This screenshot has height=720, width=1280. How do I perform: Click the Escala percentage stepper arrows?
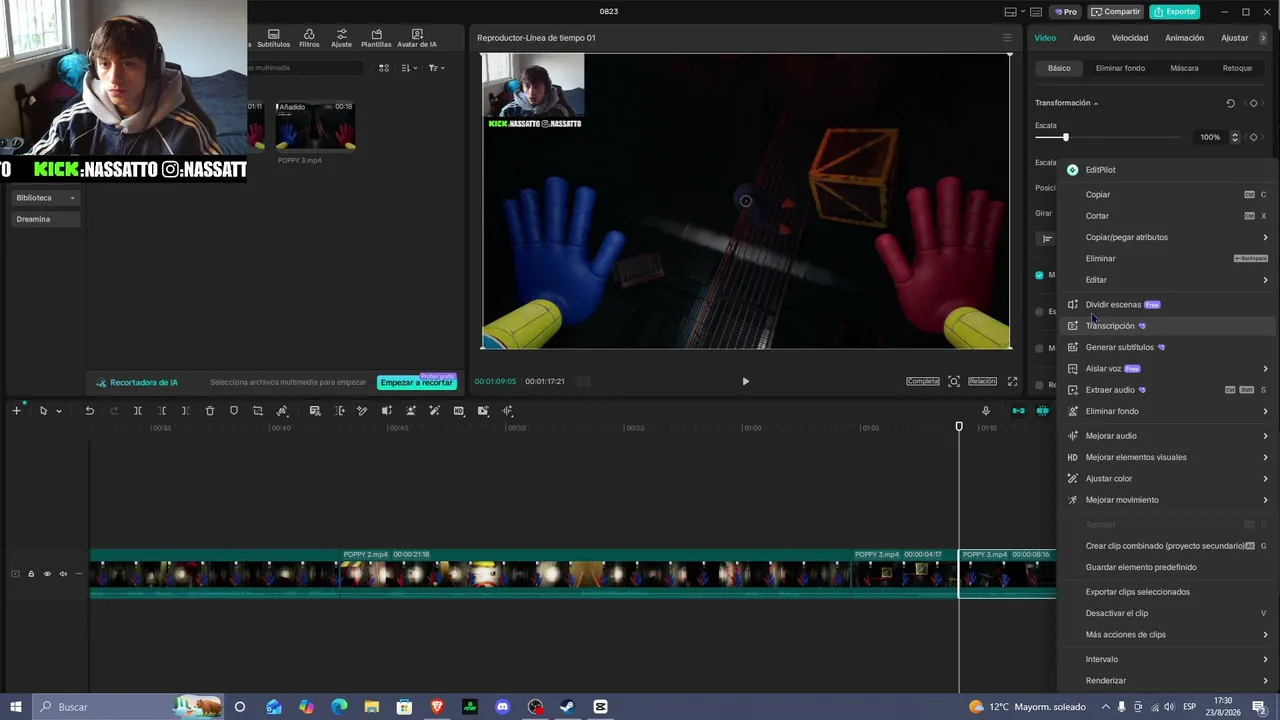(1235, 137)
